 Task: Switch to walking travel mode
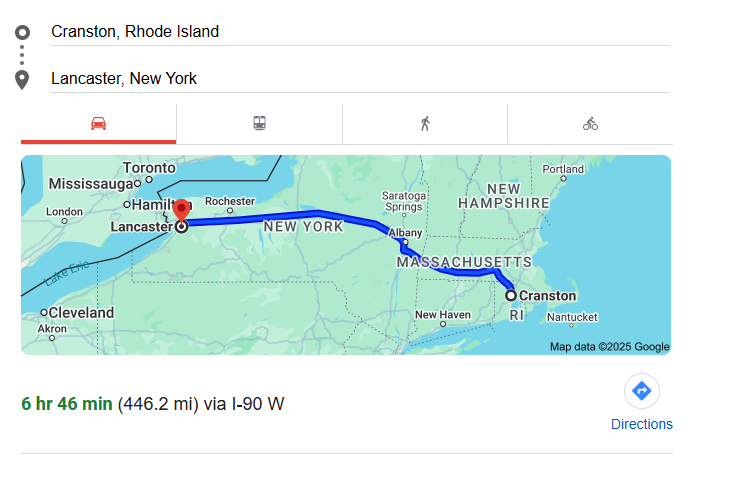pyautogui.click(x=425, y=123)
